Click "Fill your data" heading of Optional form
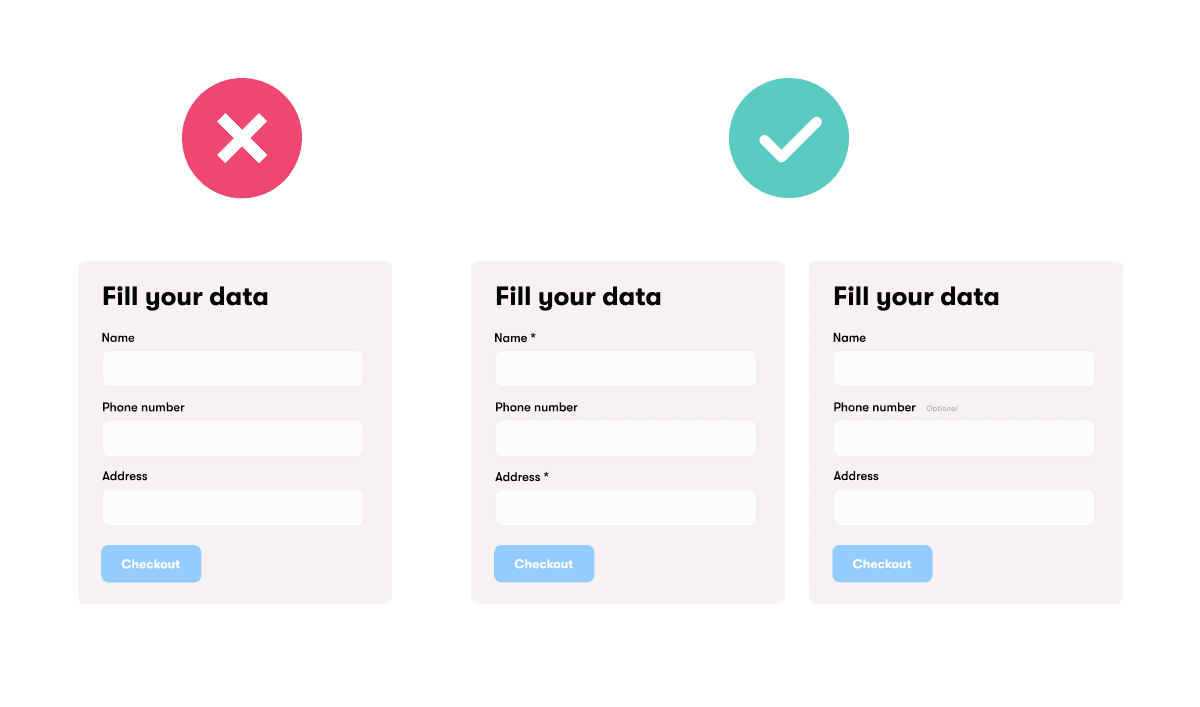Image resolution: width=1200 pixels, height=707 pixels. [916, 297]
